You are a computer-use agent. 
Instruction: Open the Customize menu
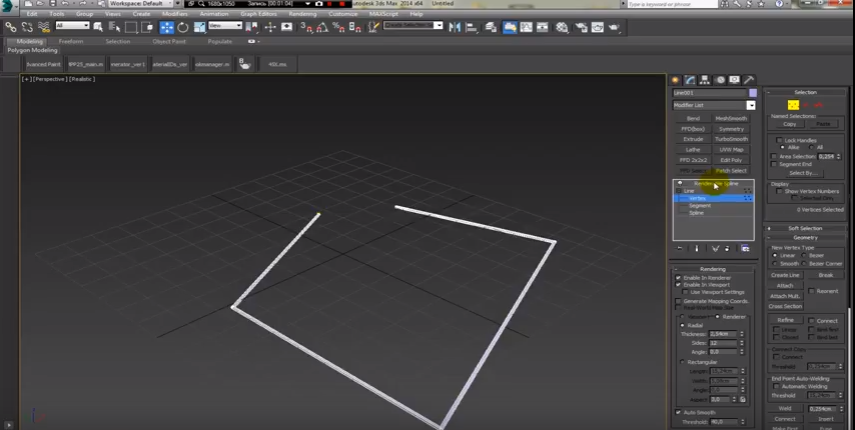343,14
